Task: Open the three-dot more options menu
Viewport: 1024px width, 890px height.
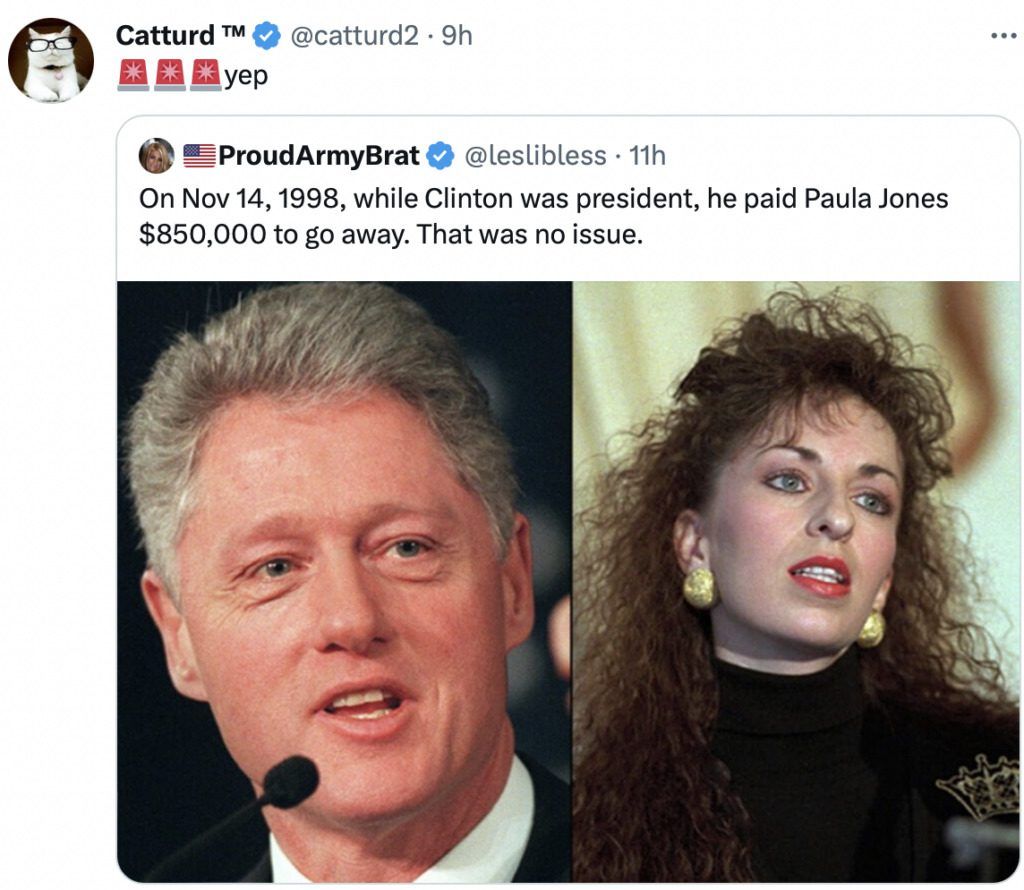Action: click(x=1002, y=37)
